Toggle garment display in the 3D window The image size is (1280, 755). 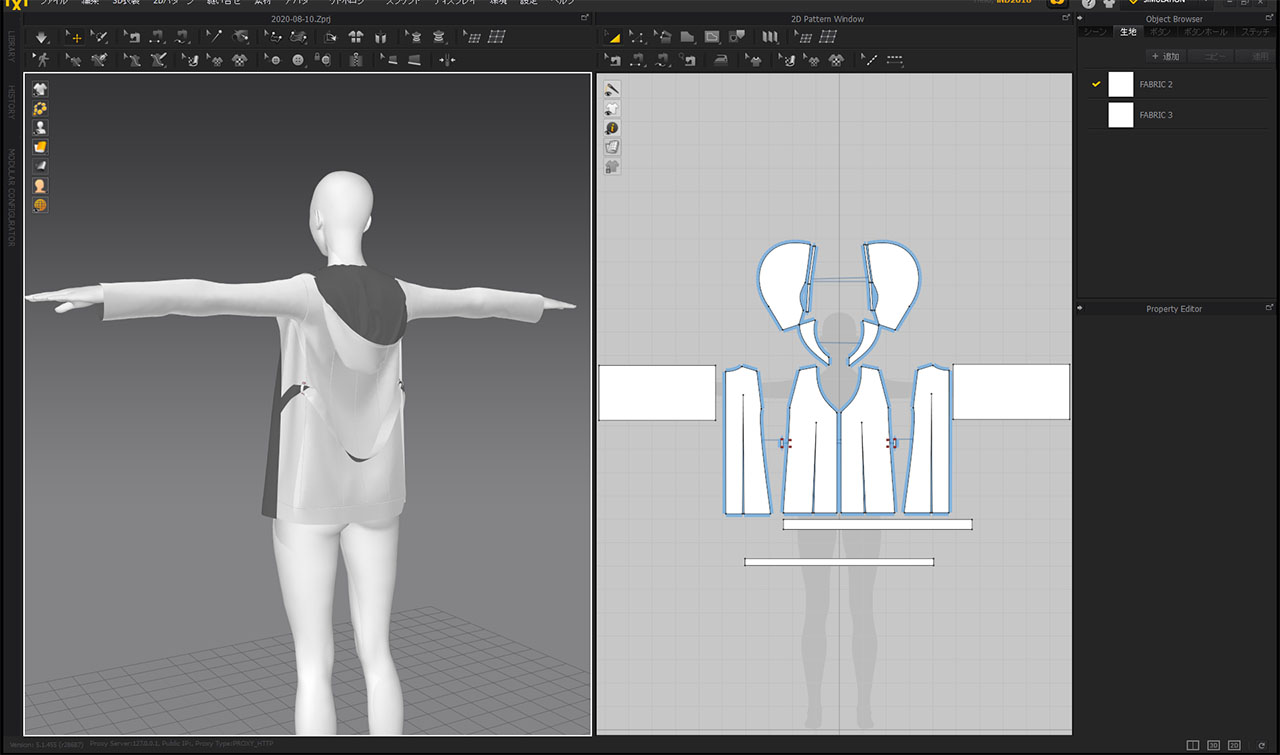coord(40,89)
